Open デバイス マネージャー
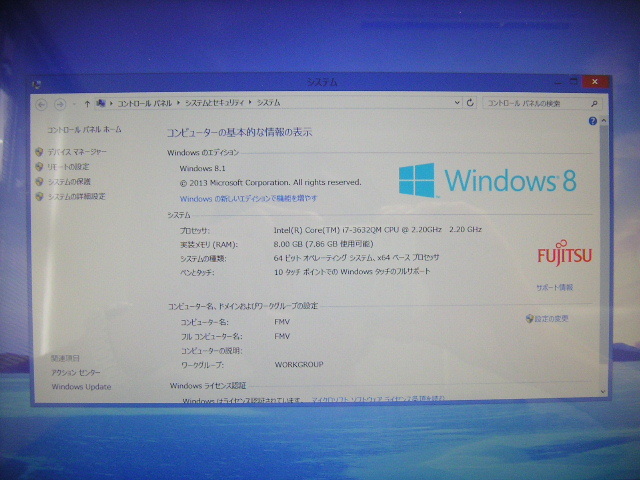Screen dimensions: 640x480 point(77,152)
